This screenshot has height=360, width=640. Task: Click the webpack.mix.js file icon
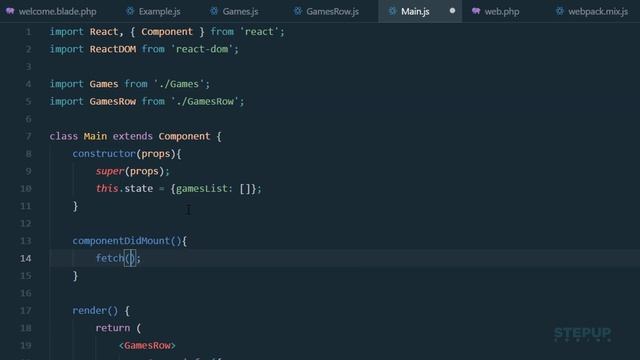[x=560, y=11]
